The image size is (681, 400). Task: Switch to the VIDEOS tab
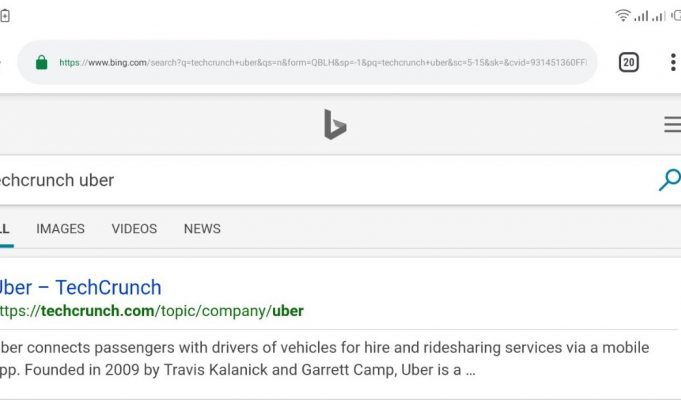pos(134,228)
